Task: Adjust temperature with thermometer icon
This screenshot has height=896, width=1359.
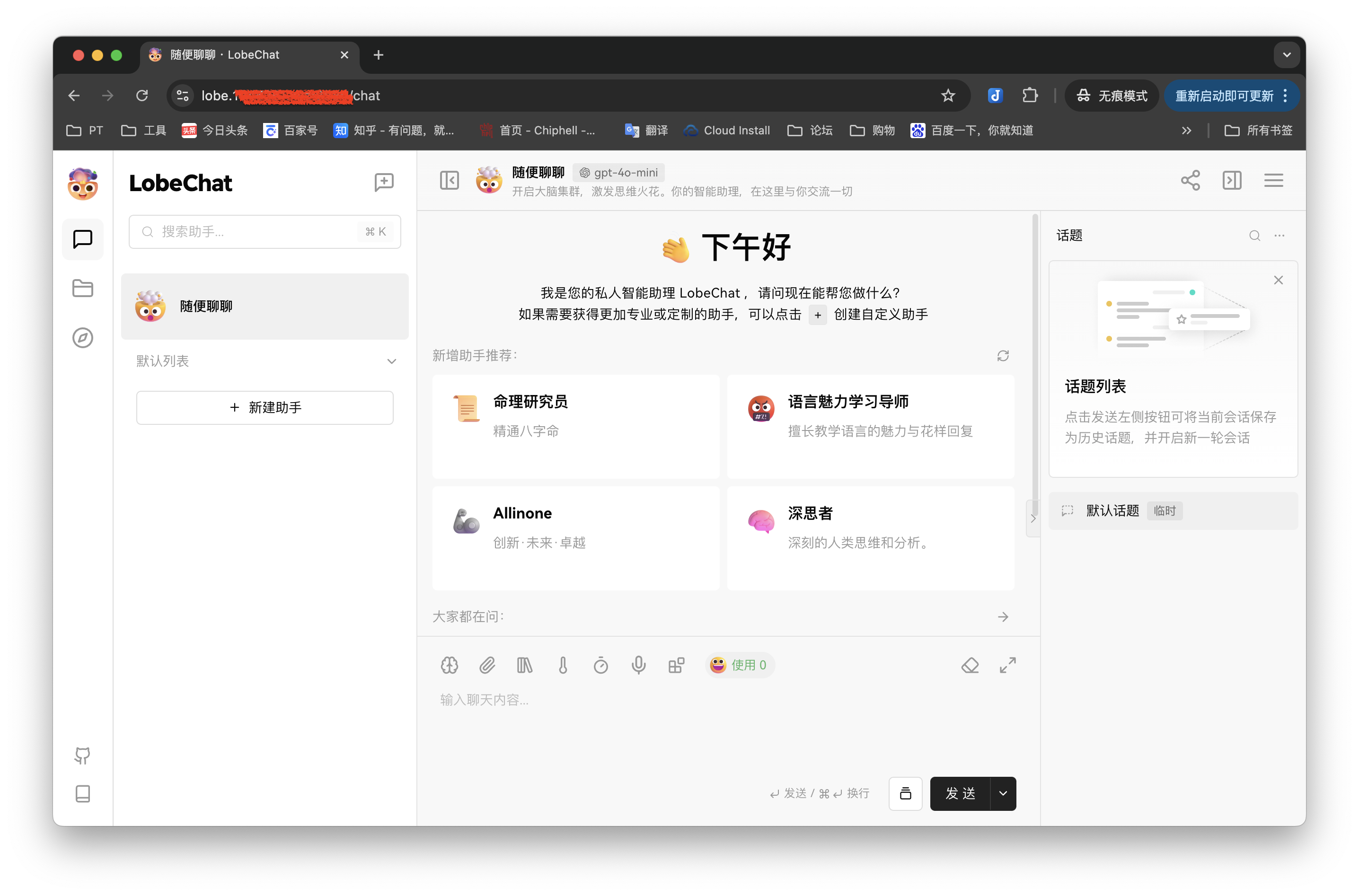Action: [563, 665]
